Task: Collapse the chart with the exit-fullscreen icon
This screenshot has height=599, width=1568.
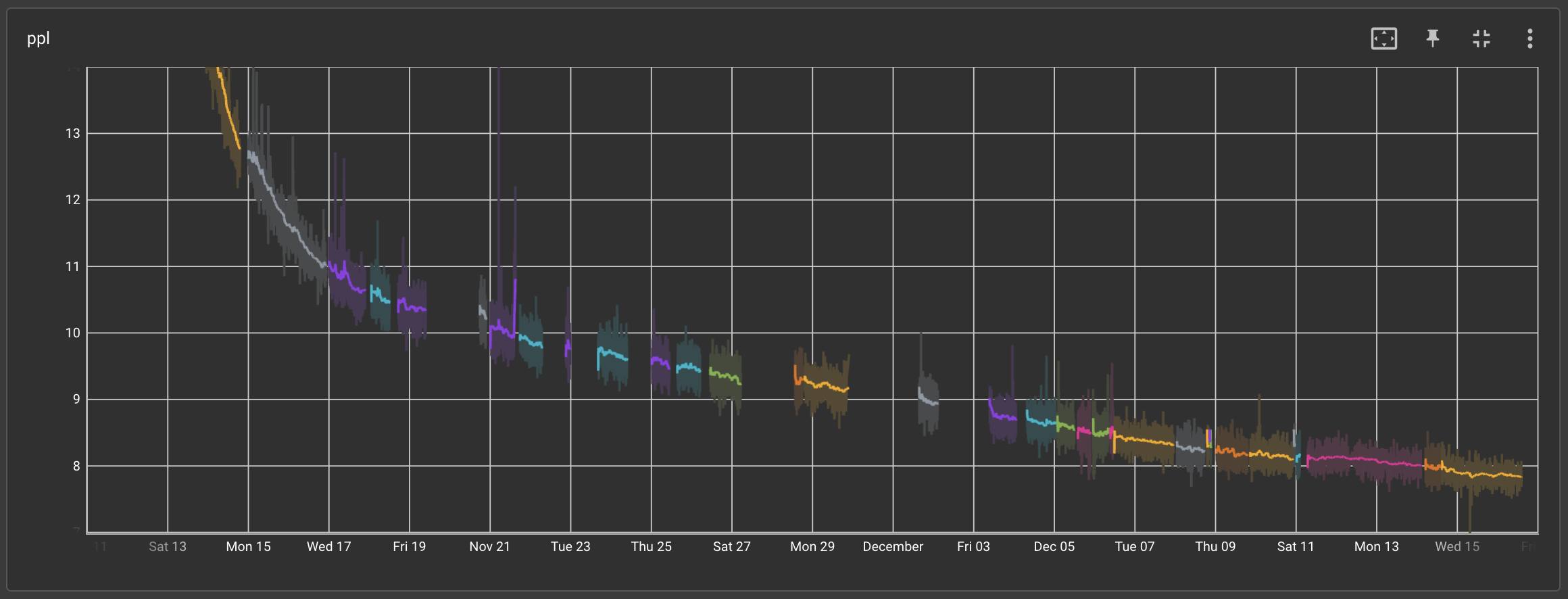Action: tap(1481, 39)
